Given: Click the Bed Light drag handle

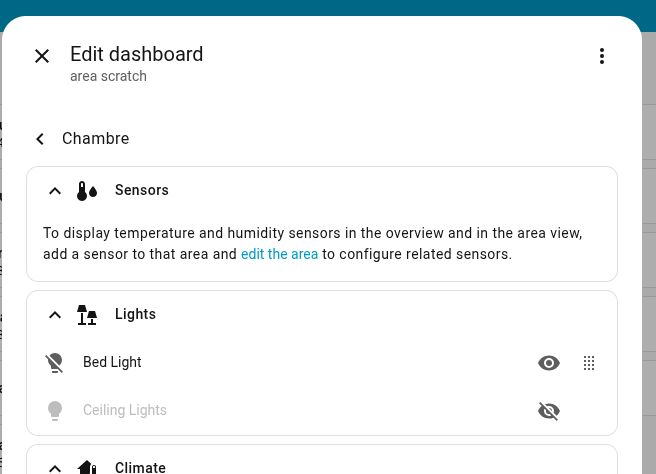Looking at the screenshot, I should [589, 363].
